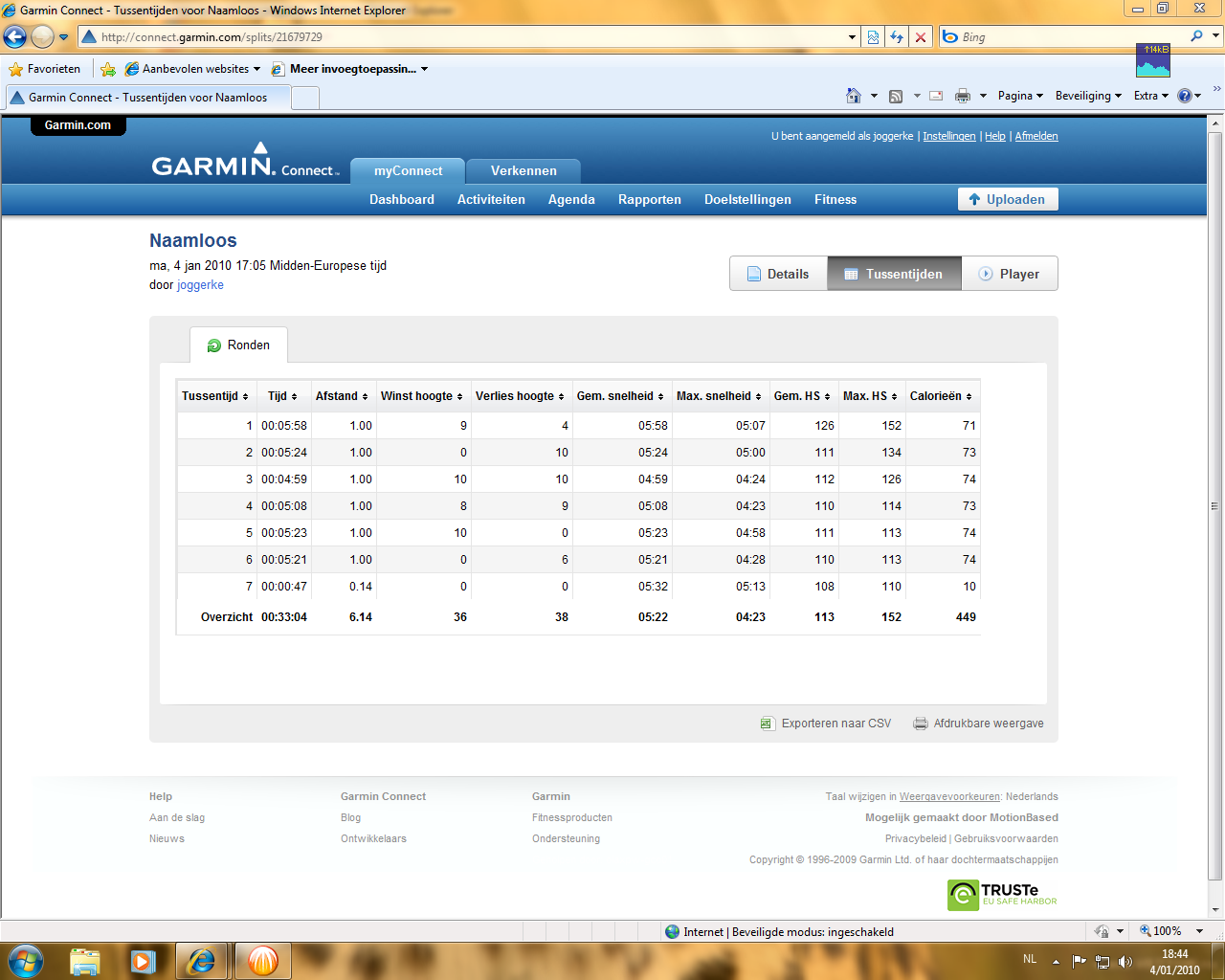This screenshot has height=980, width=1225.
Task: Sort the table by Max. snelheid column
Action: [x=719, y=396]
